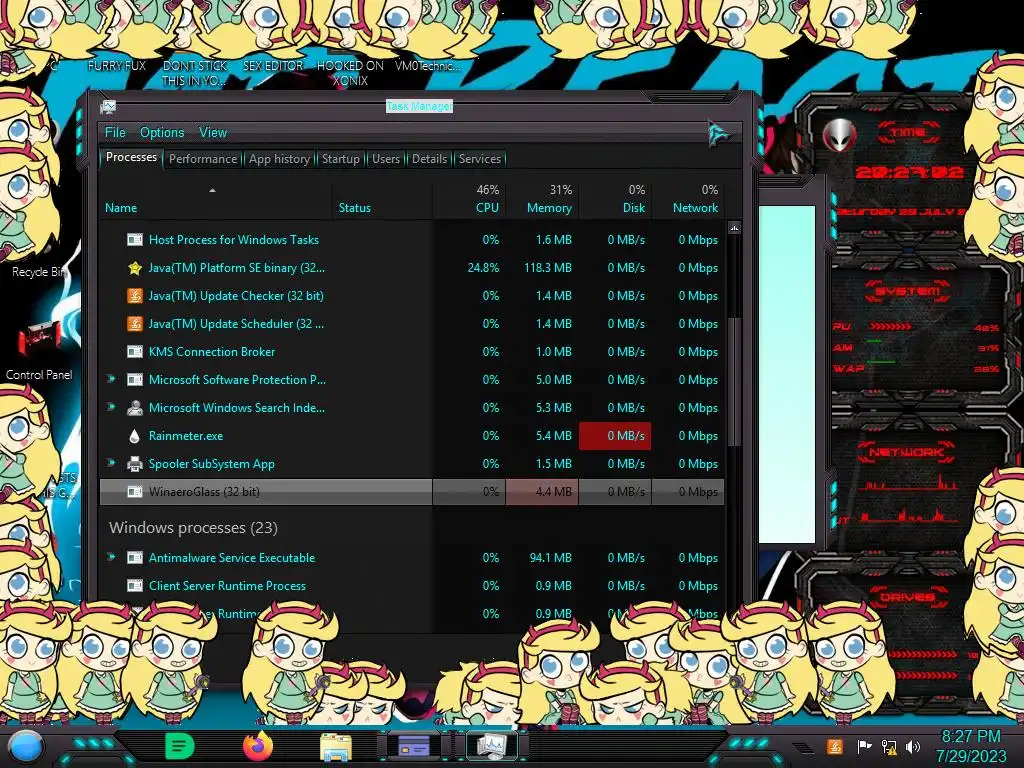1024x768 pixels.
Task: Switch to the Services tab
Action: [479, 159]
